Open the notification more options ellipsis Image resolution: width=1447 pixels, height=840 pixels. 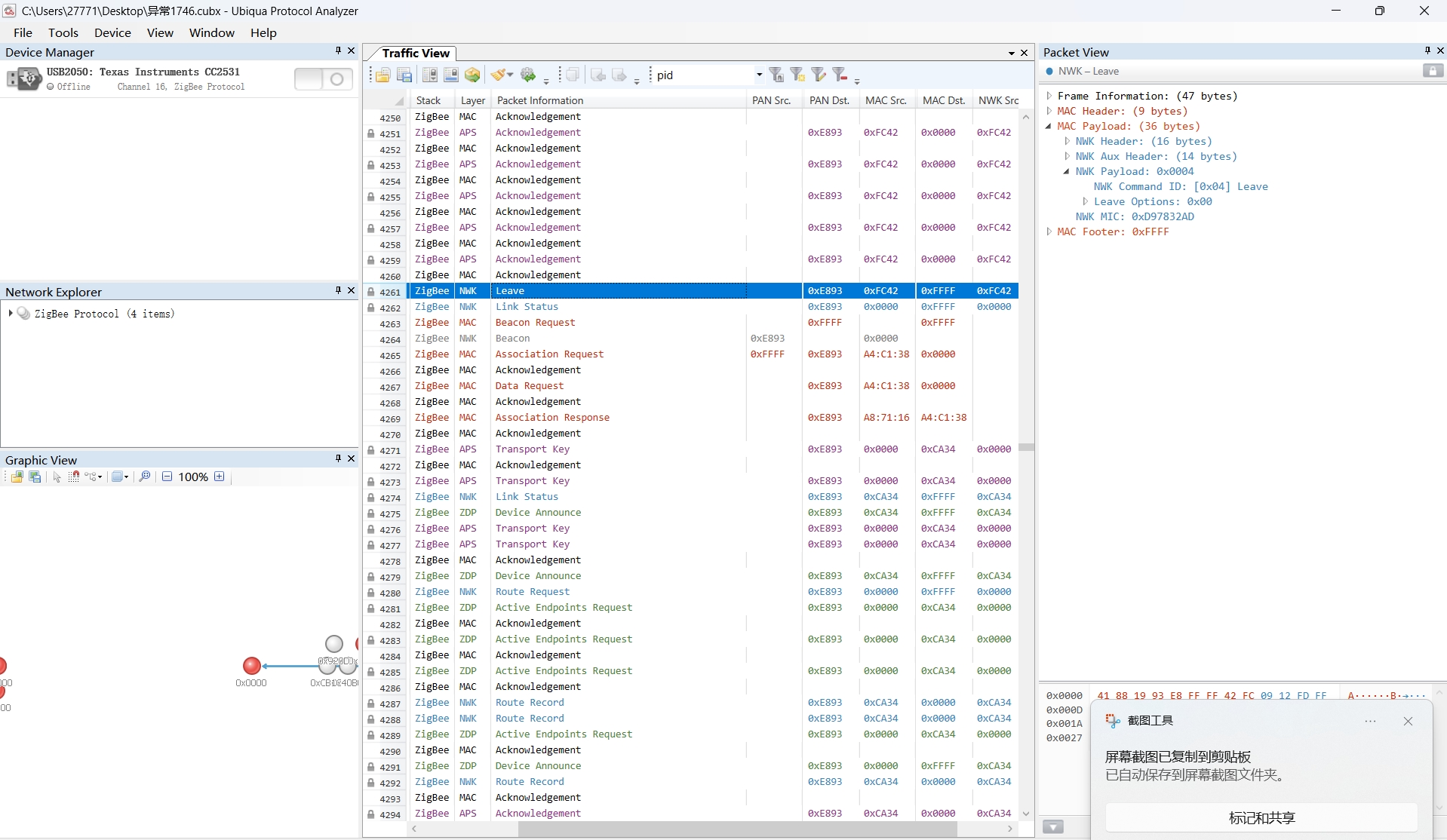point(1371,721)
